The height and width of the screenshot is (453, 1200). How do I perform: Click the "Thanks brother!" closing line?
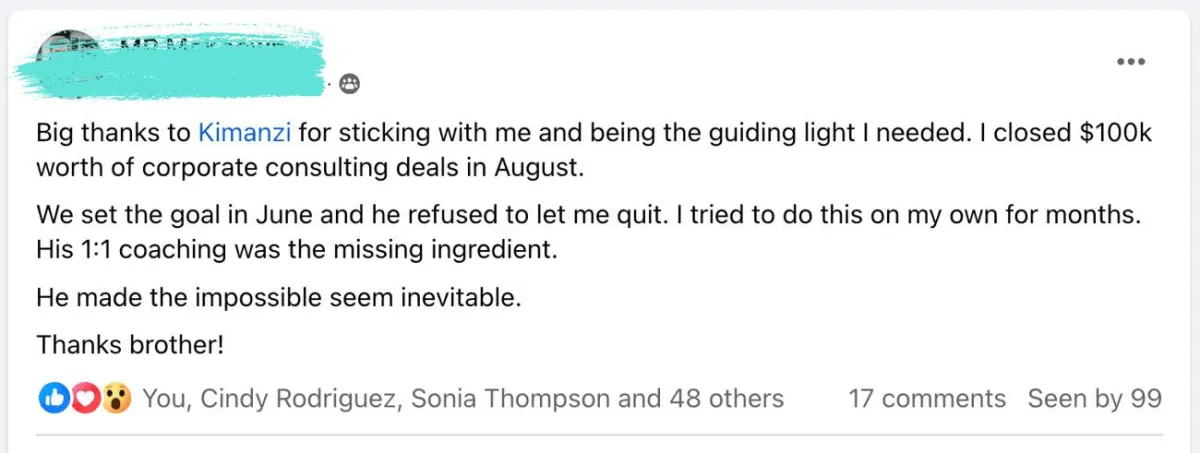pyautogui.click(x=130, y=345)
